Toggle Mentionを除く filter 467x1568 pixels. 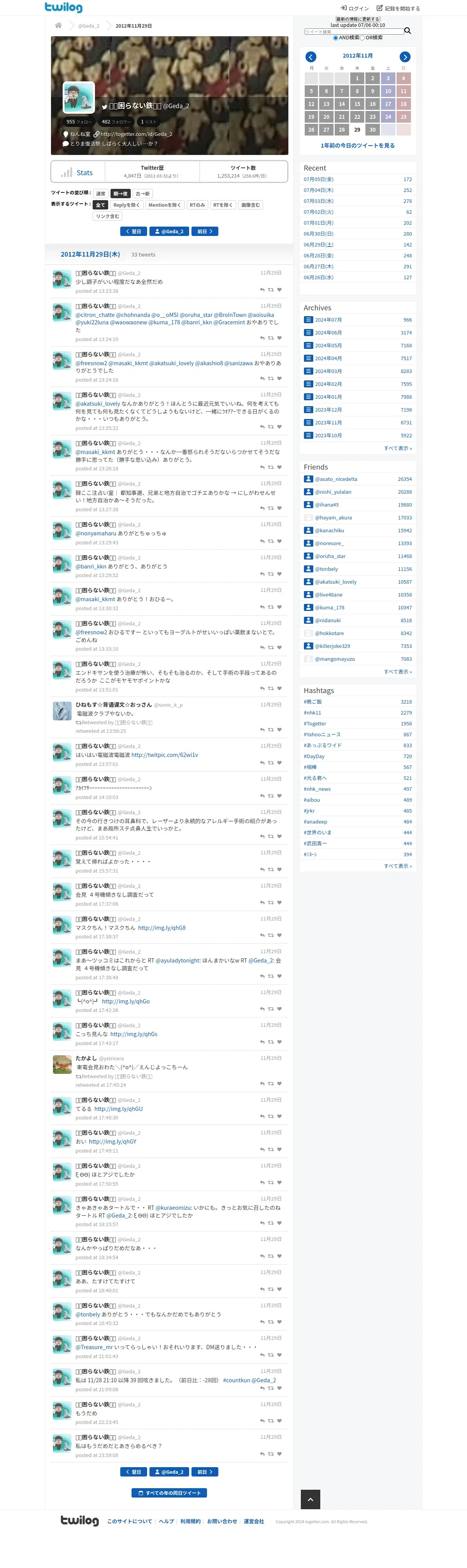tap(165, 205)
